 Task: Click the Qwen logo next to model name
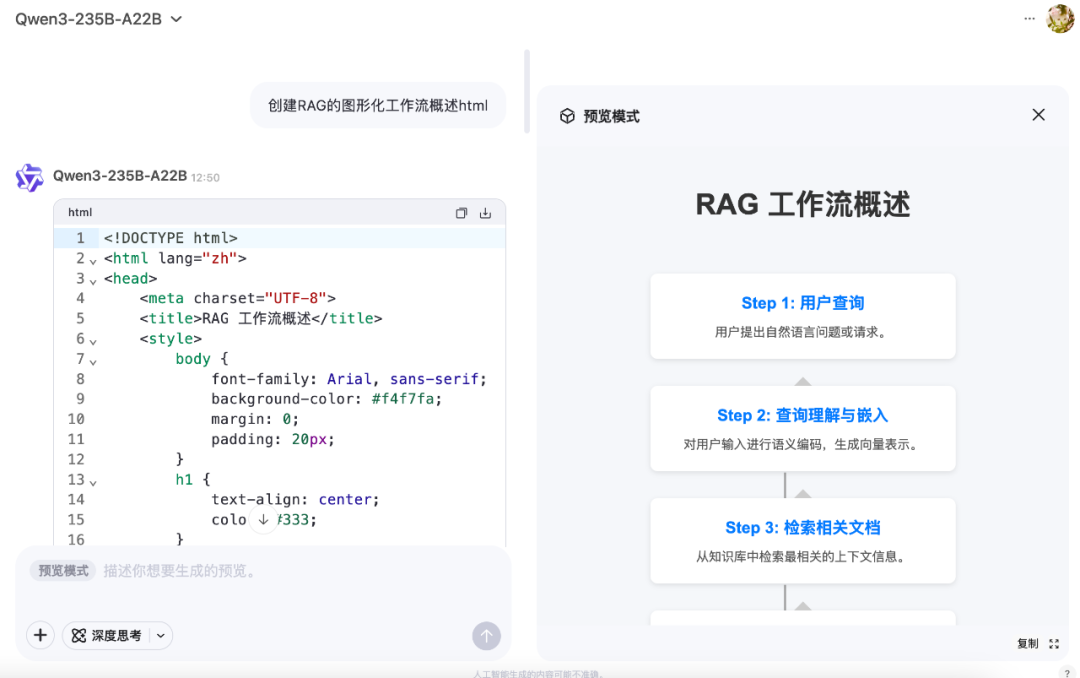click(30, 177)
